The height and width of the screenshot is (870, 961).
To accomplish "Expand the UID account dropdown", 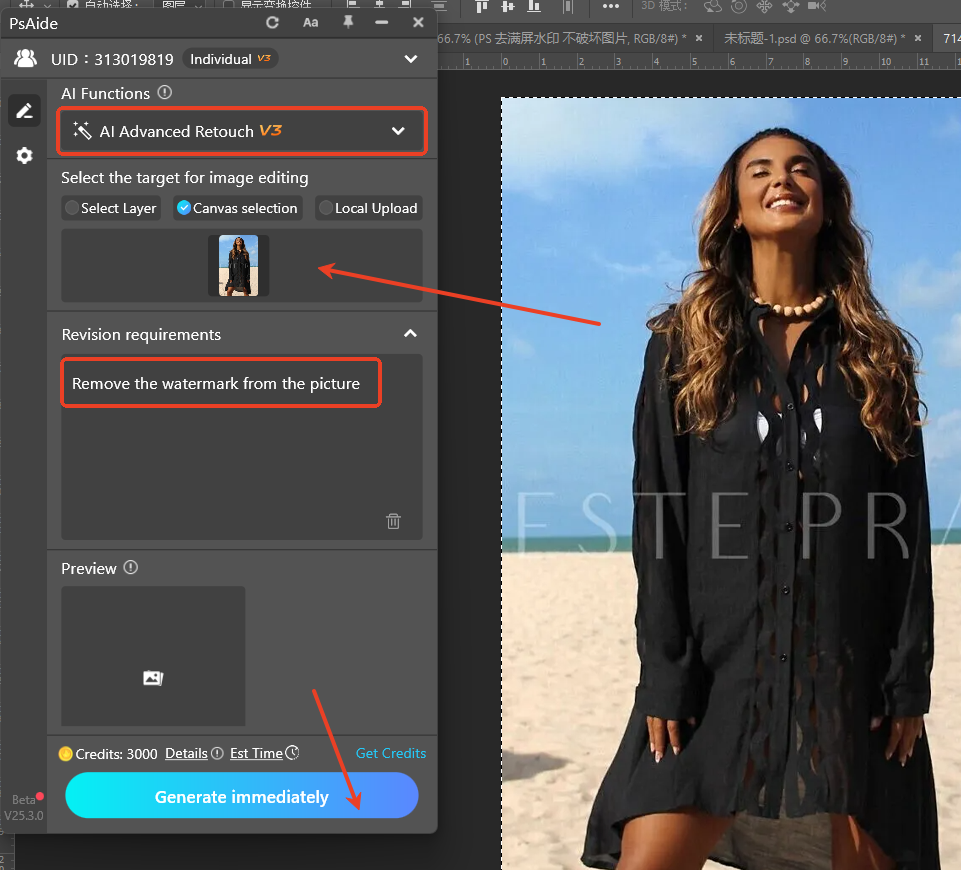I will point(410,59).
